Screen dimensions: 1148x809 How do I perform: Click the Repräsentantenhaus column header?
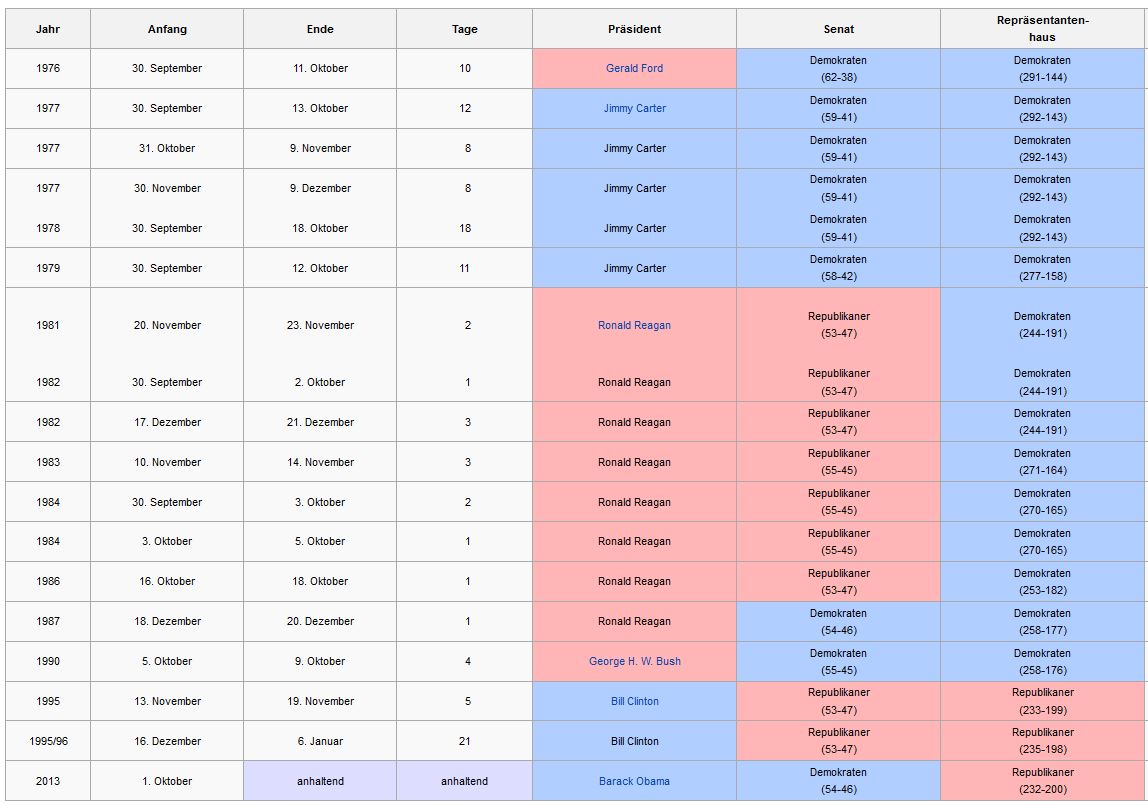(x=1042, y=29)
